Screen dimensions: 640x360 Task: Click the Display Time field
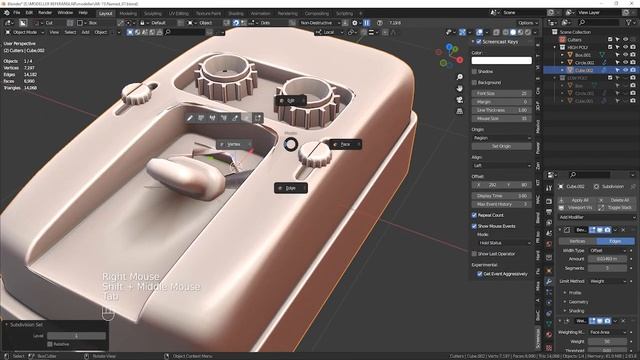click(502, 196)
